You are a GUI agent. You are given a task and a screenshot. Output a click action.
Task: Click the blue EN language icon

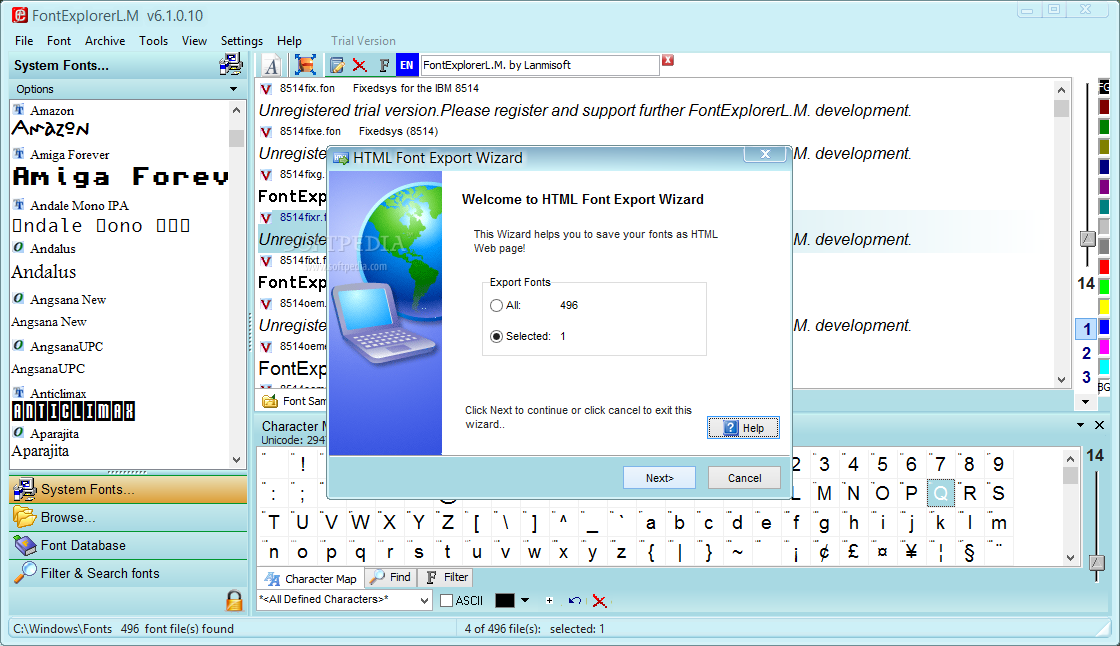point(406,65)
